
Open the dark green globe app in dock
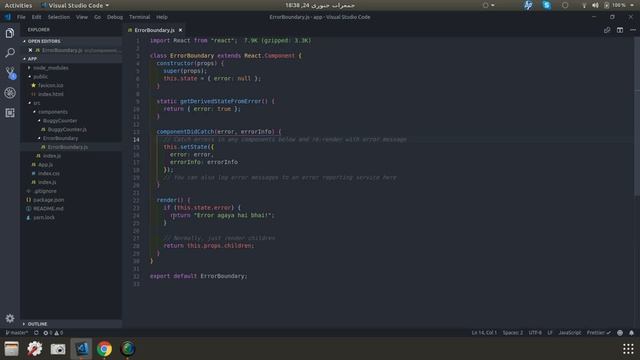point(128,349)
